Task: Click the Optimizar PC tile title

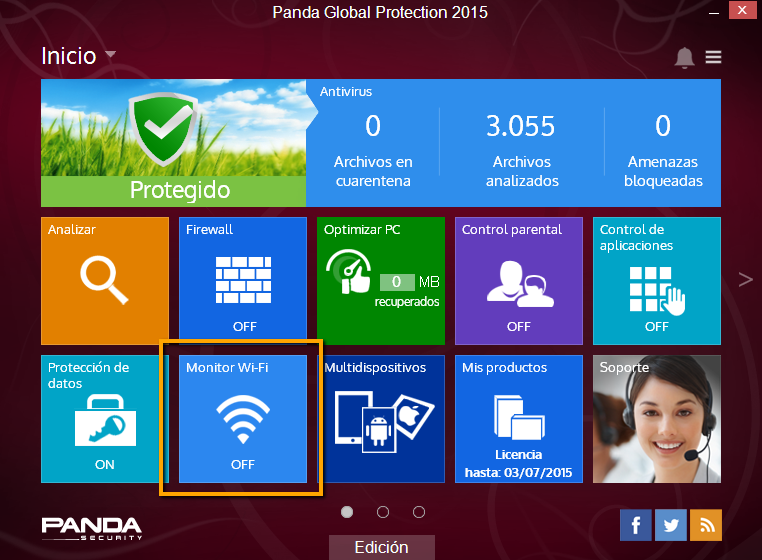Action: click(362, 229)
